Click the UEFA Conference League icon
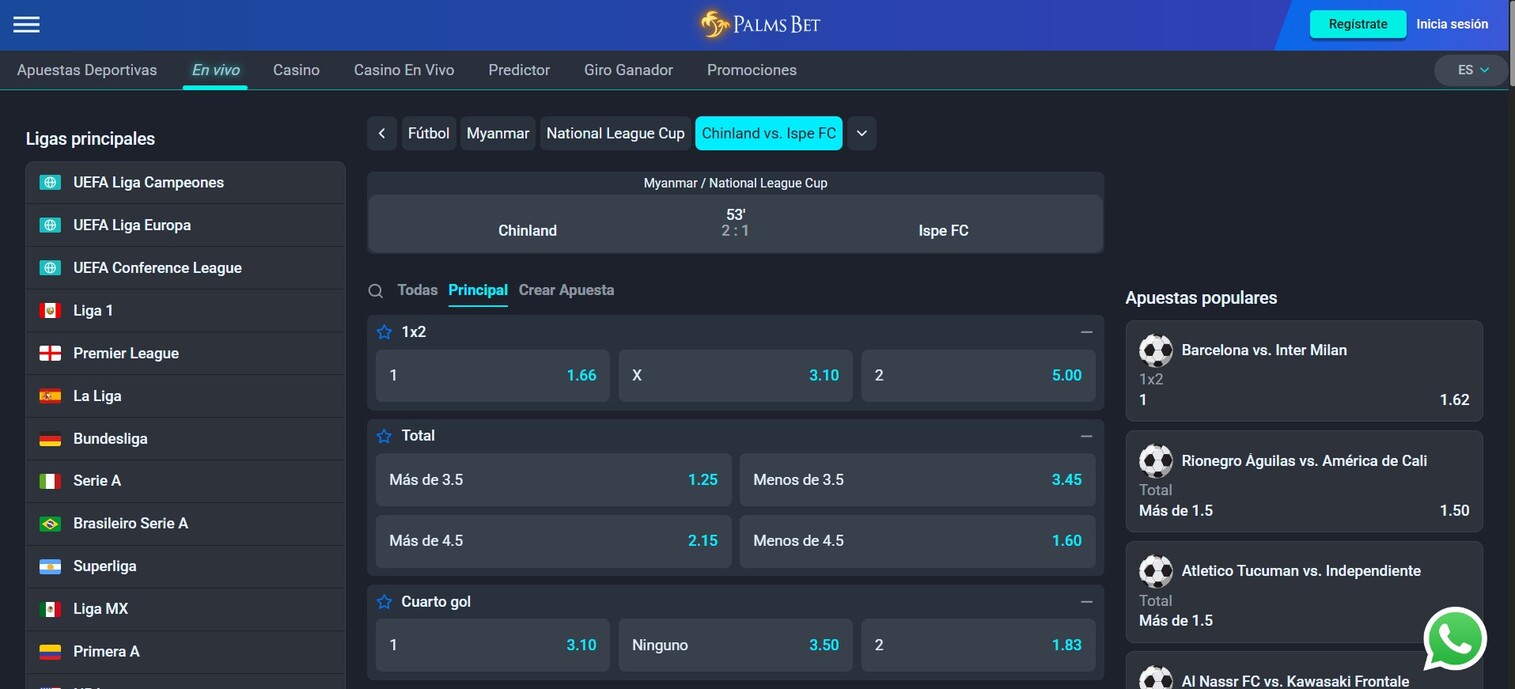The image size is (1515, 689). click(50, 268)
